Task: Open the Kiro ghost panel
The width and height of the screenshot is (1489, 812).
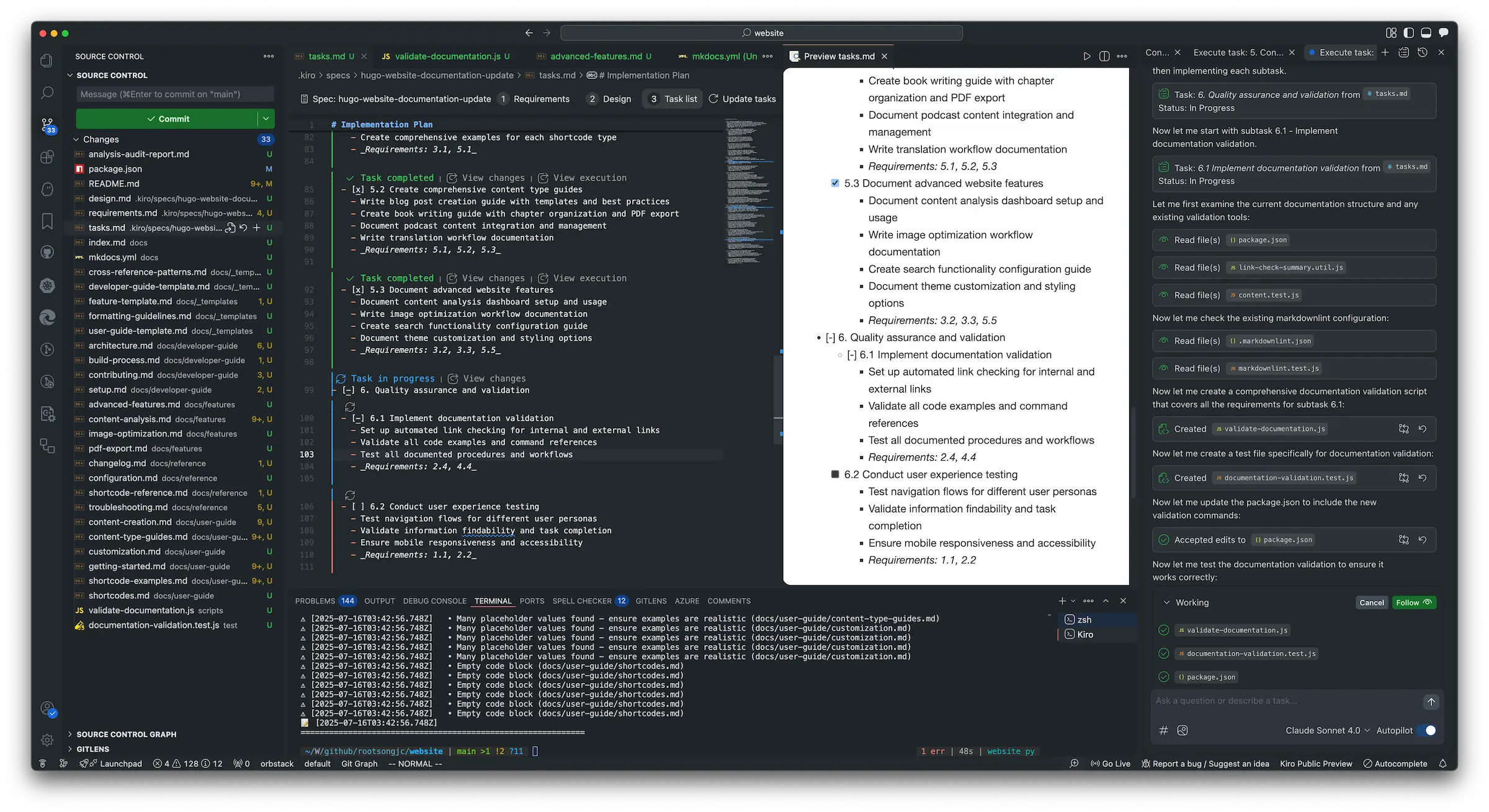Action: pyautogui.click(x=47, y=189)
